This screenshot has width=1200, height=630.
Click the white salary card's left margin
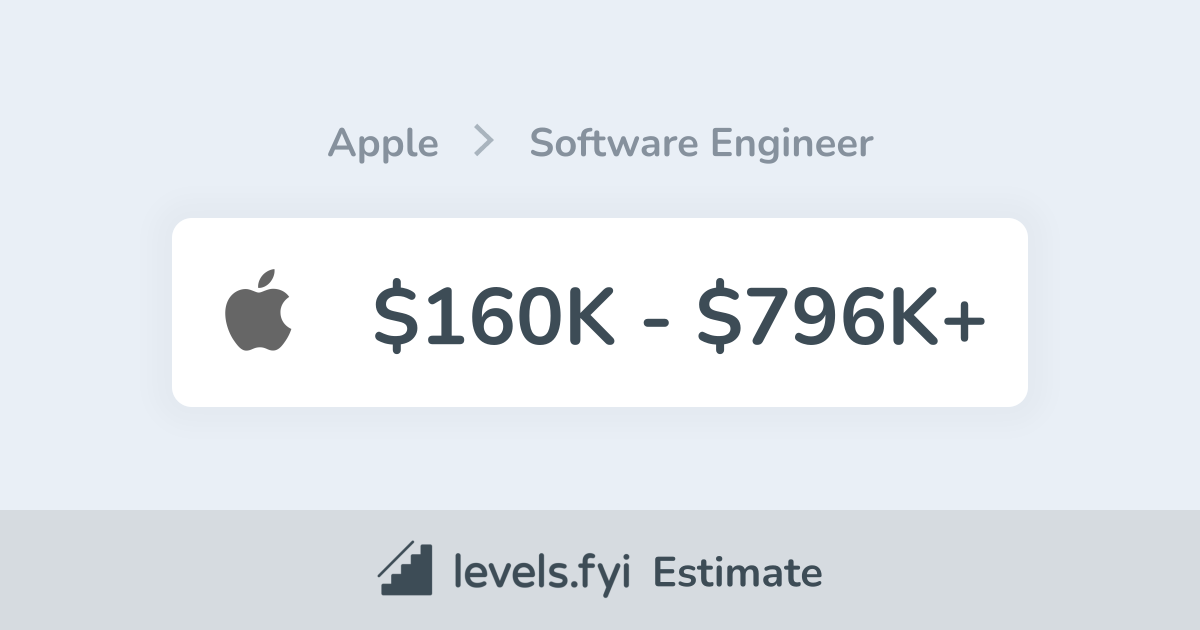(198, 312)
